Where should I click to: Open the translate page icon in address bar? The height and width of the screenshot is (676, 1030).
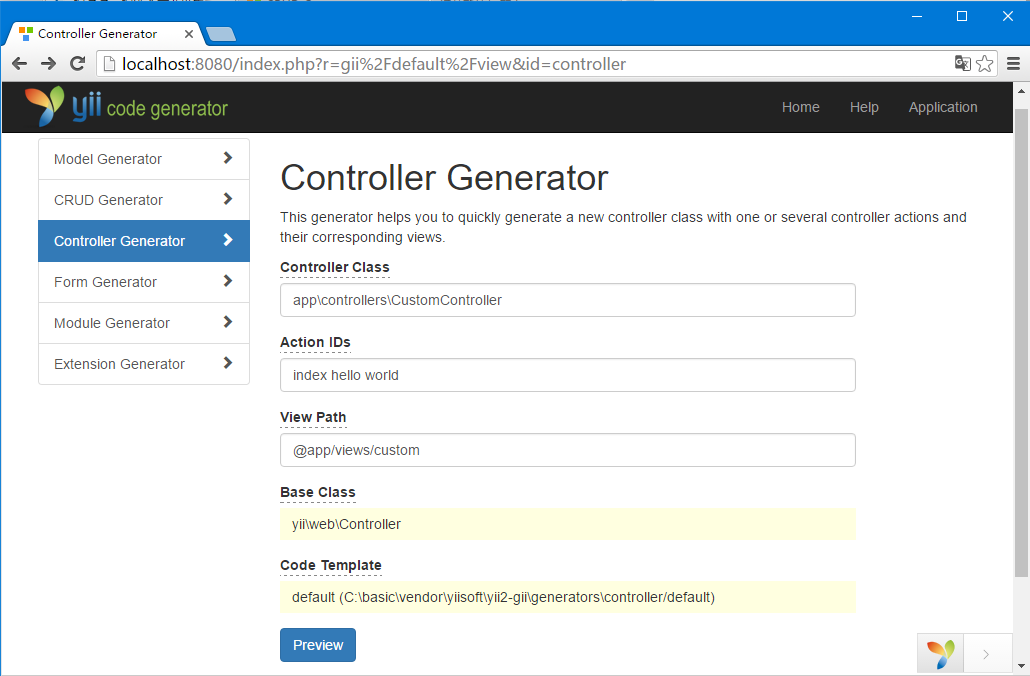(x=962, y=64)
